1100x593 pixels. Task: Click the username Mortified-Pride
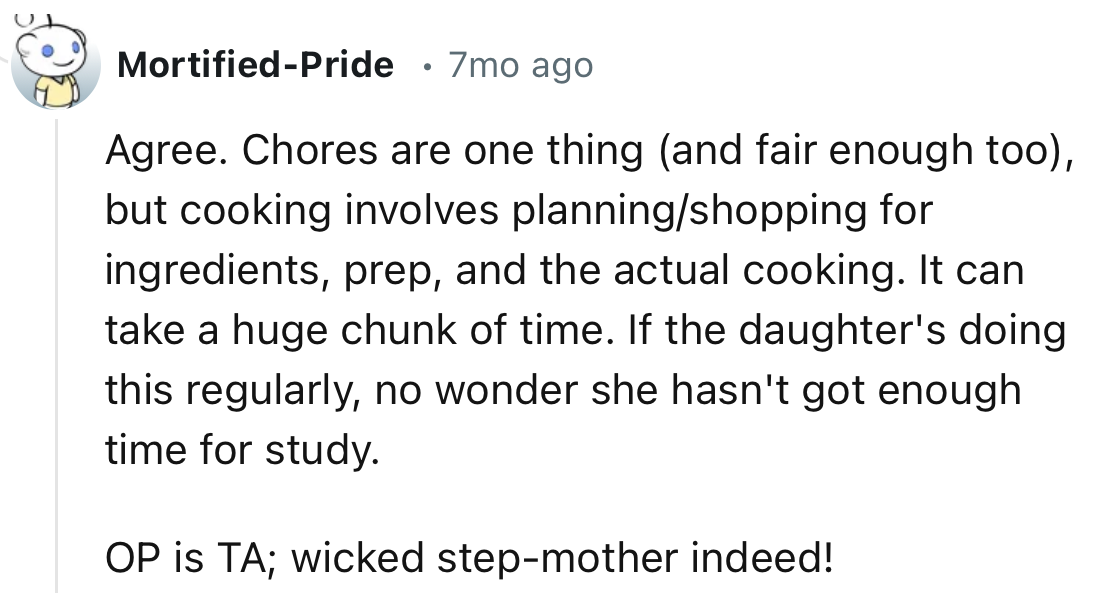point(255,64)
